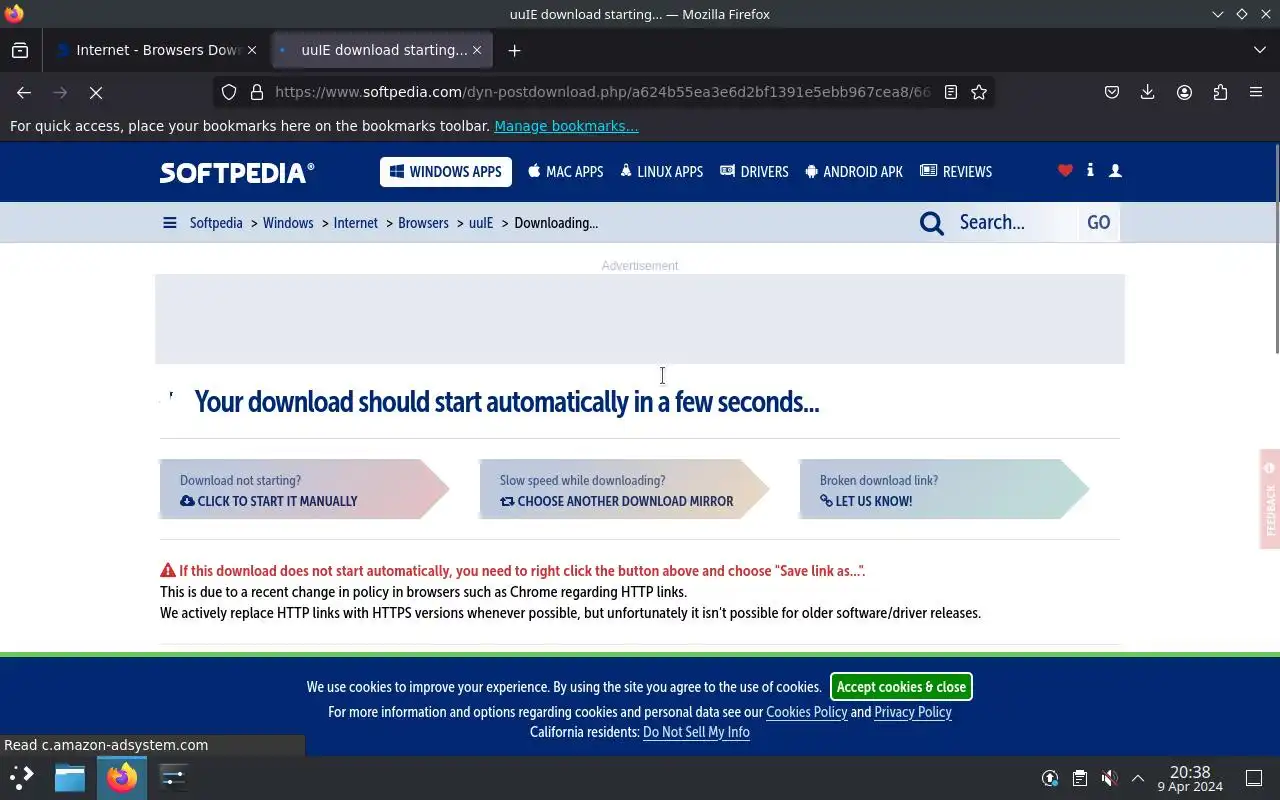The height and width of the screenshot is (800, 1280).
Task: Go back to the previous page
Action: (x=24, y=92)
